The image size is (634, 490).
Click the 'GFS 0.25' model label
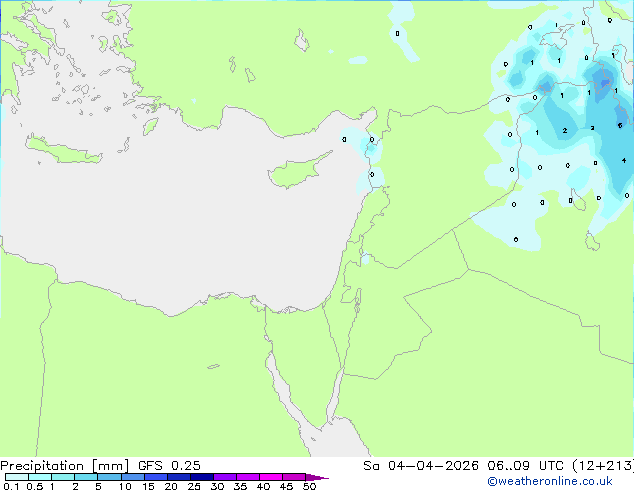(169, 466)
